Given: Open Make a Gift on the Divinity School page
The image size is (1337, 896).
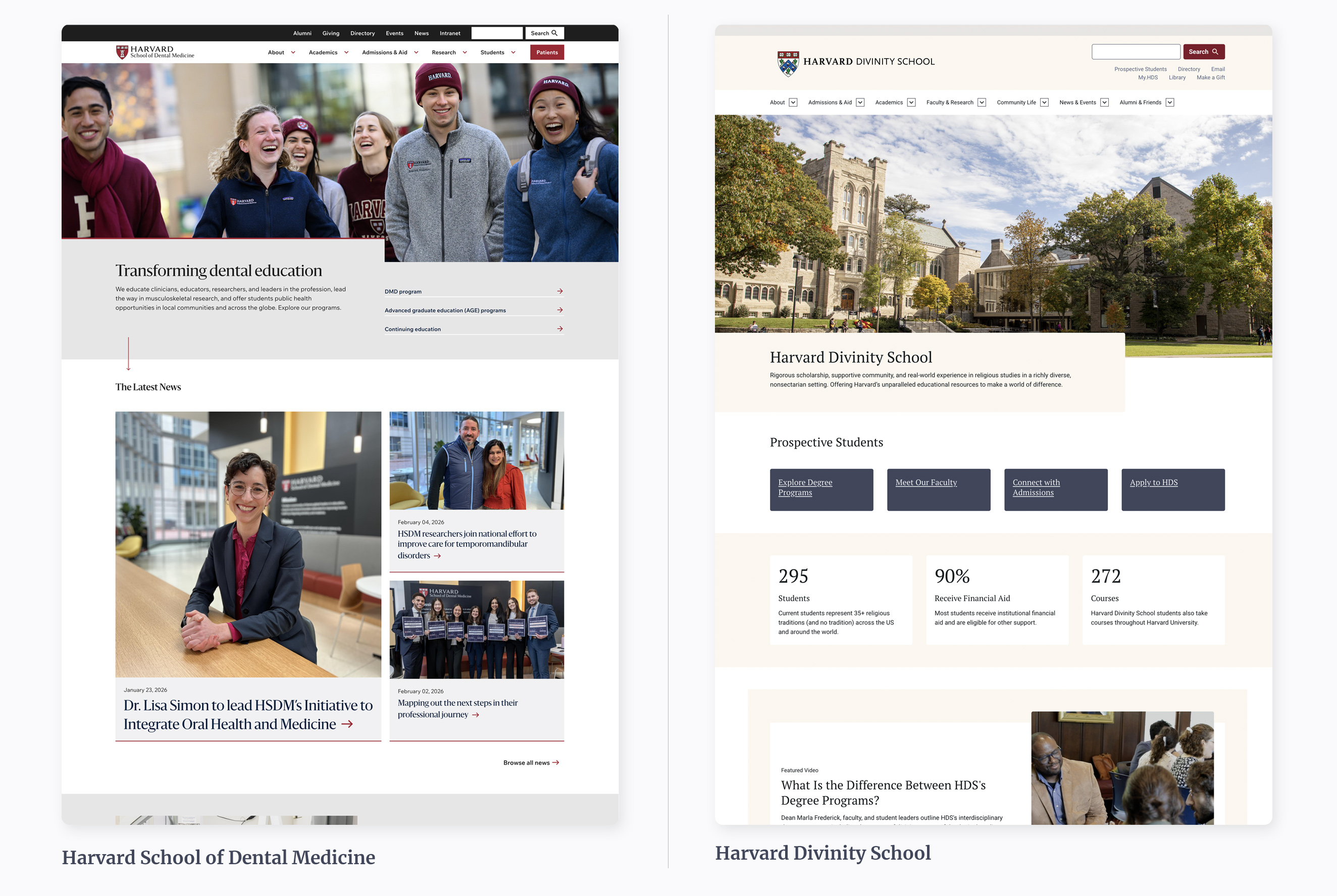Looking at the screenshot, I should 1211,78.
